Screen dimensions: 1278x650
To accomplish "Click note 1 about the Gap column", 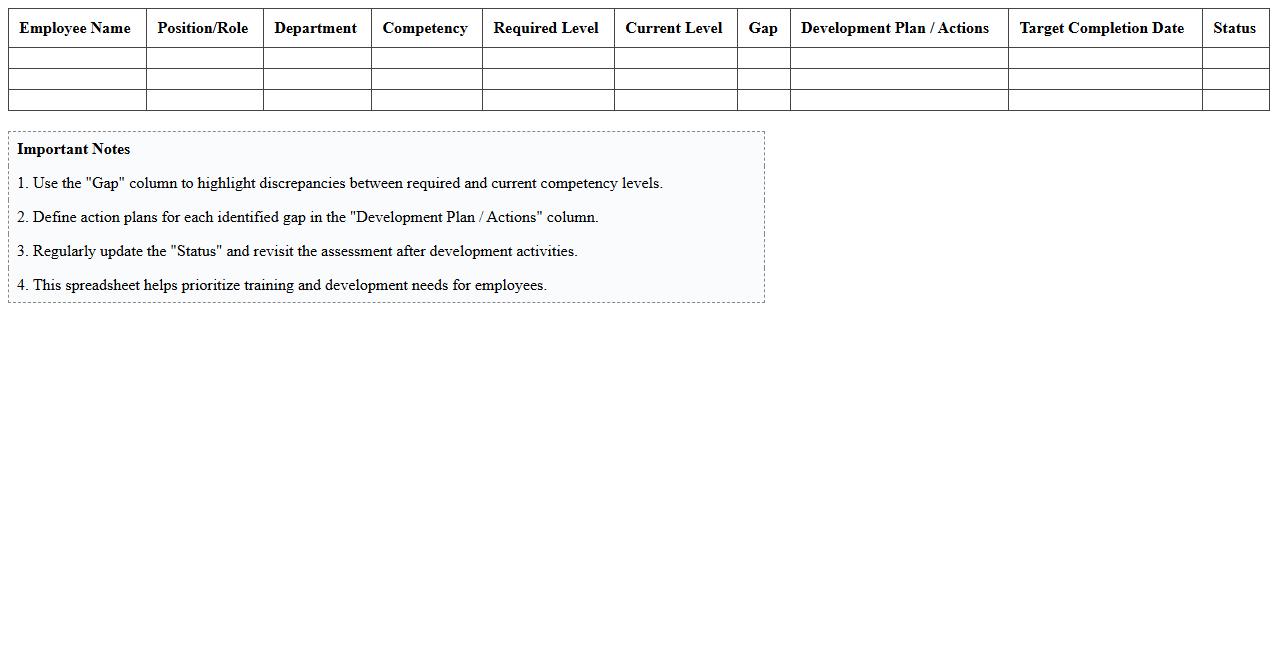I will 340,183.
